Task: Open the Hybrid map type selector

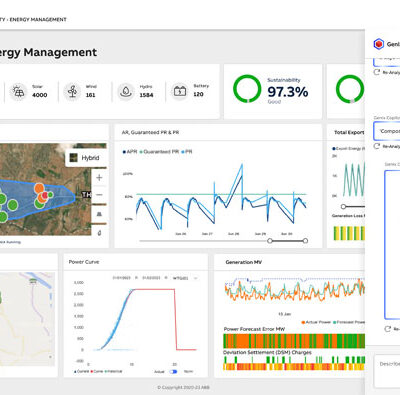Action: [x=86, y=158]
